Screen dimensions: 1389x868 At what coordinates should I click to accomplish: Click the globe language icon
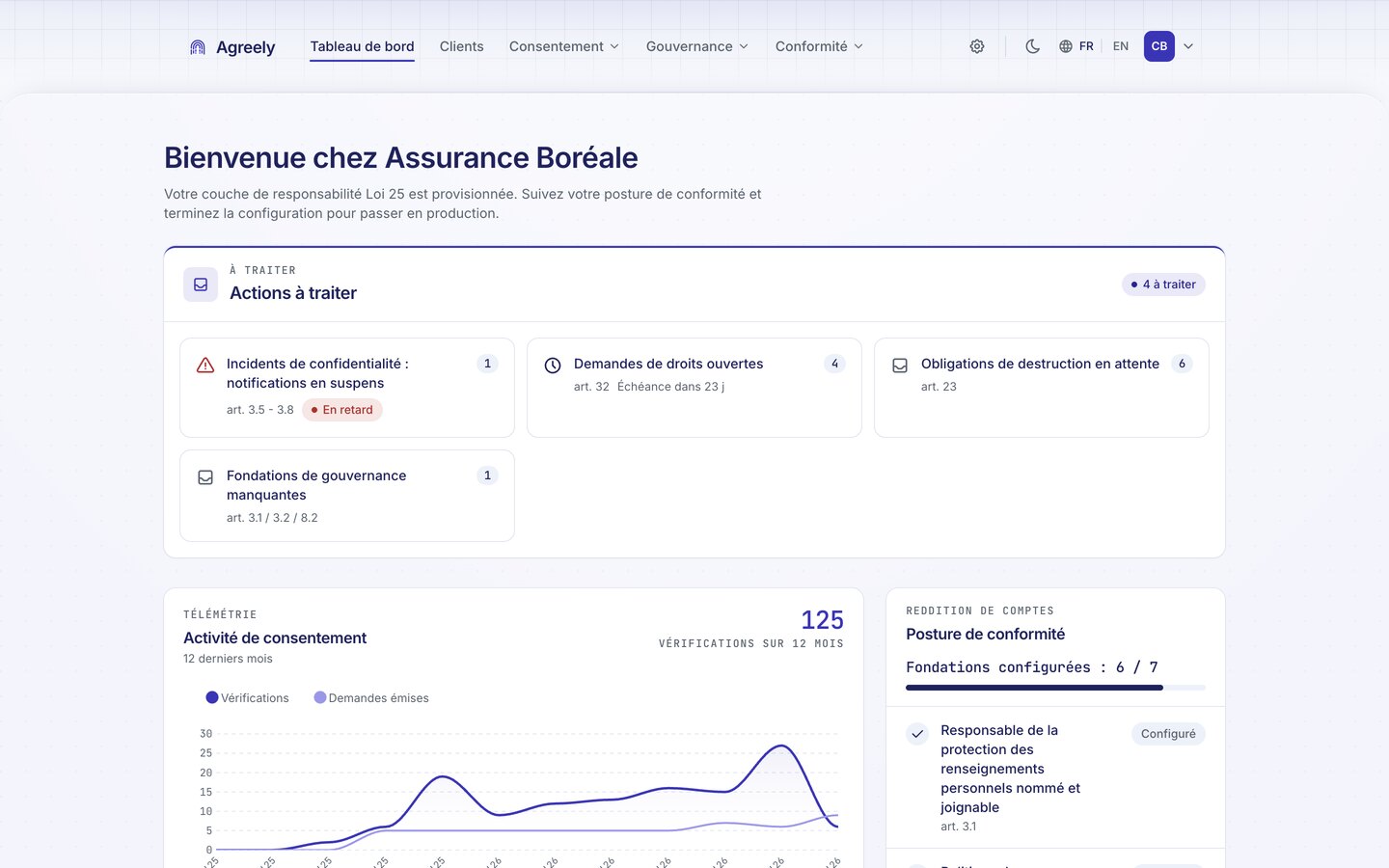click(1066, 46)
